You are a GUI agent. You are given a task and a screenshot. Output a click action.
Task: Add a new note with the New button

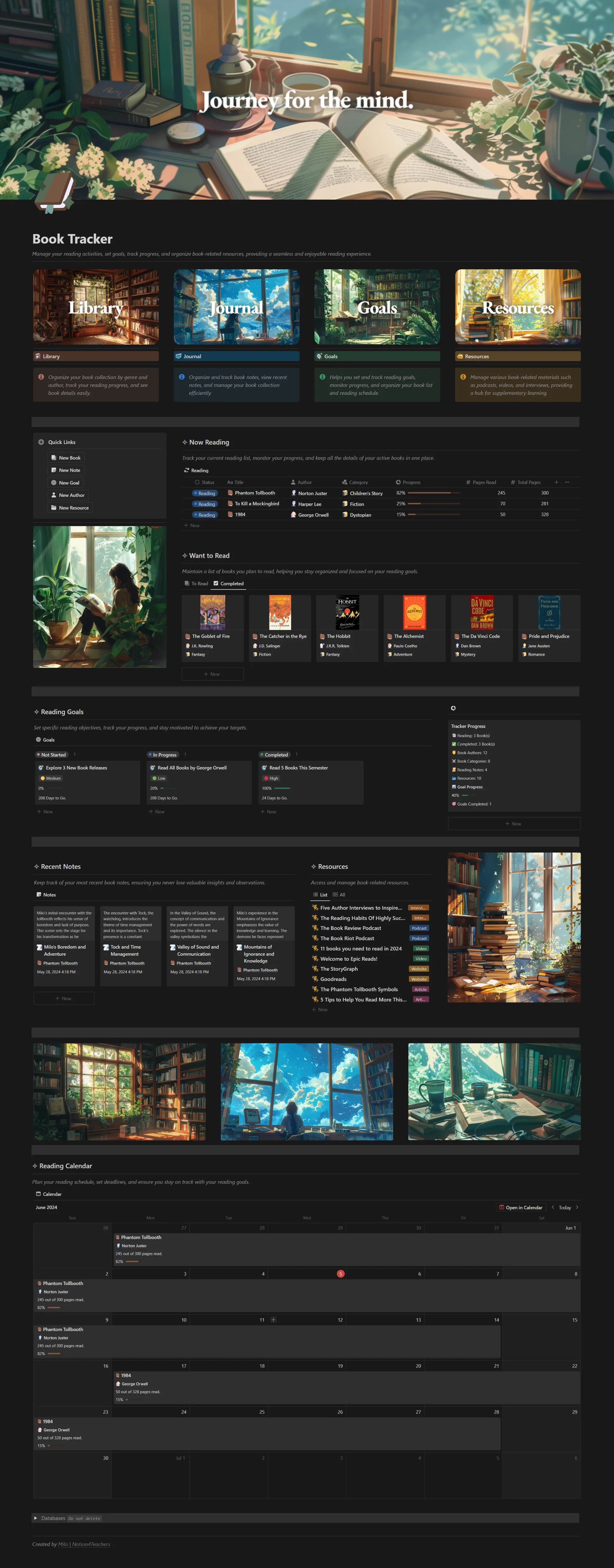click(64, 998)
